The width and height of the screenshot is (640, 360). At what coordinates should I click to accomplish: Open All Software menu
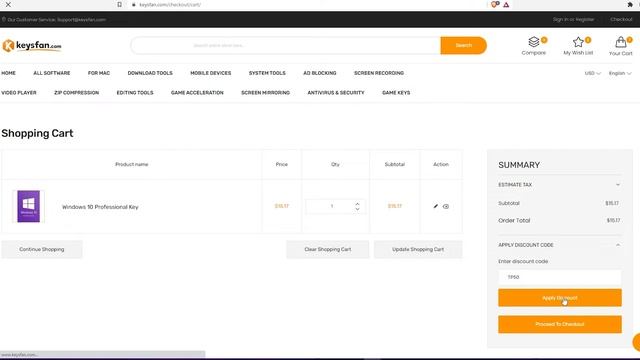point(52,73)
